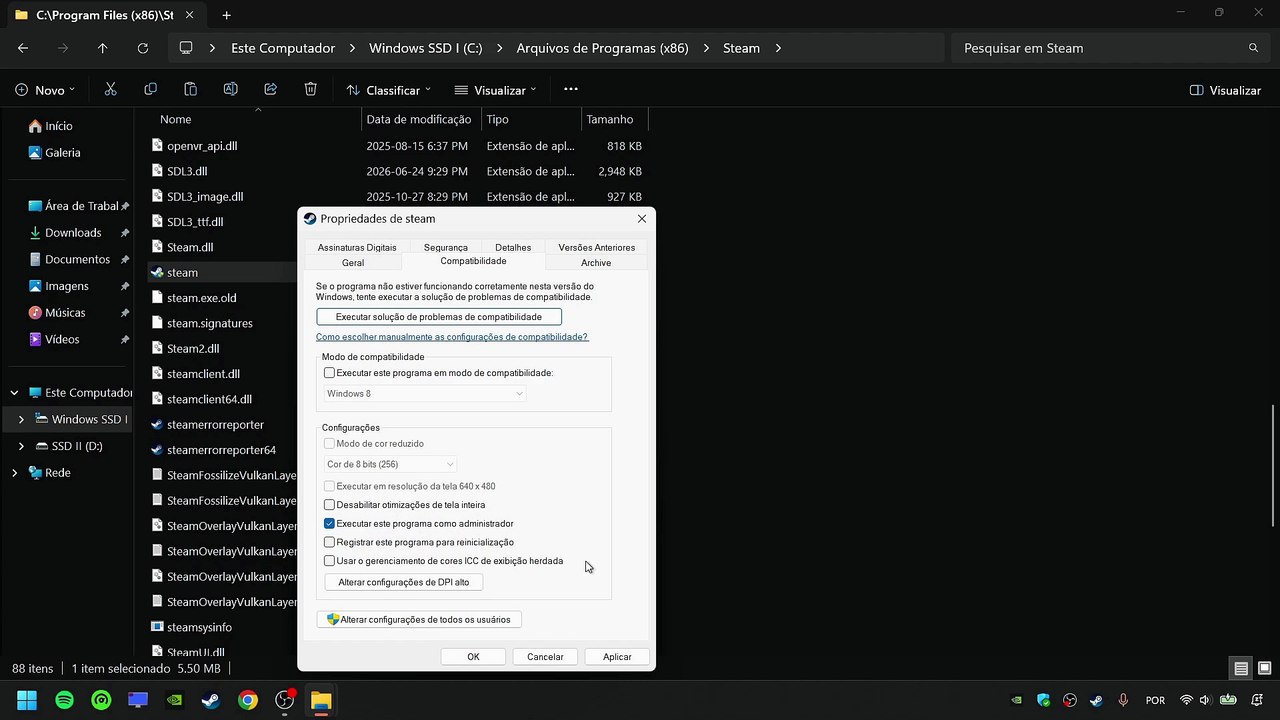
Task: Open Downloads in navigation pane
Action: point(73,233)
